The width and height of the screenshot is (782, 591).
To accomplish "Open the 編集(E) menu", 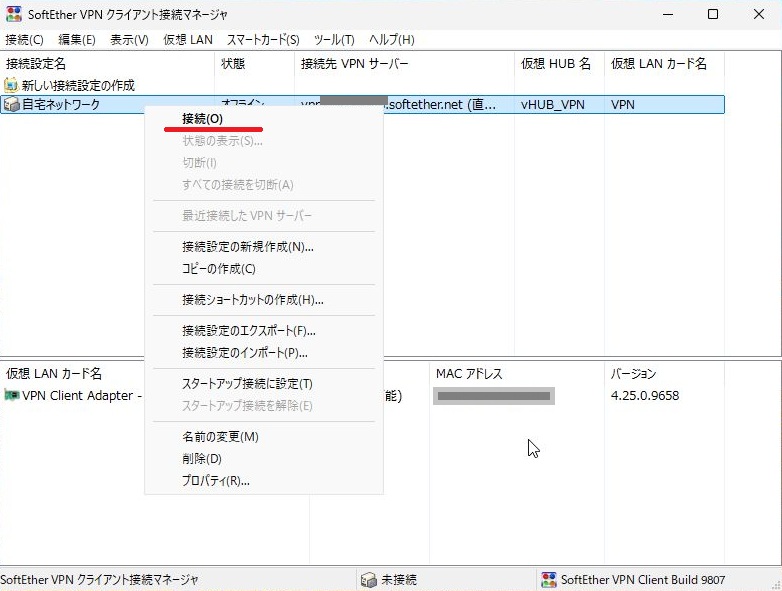I will tap(77, 40).
